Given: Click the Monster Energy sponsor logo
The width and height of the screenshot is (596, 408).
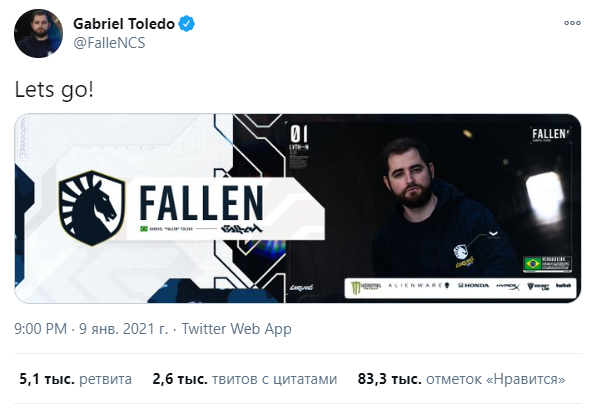Looking at the screenshot, I should [365, 287].
